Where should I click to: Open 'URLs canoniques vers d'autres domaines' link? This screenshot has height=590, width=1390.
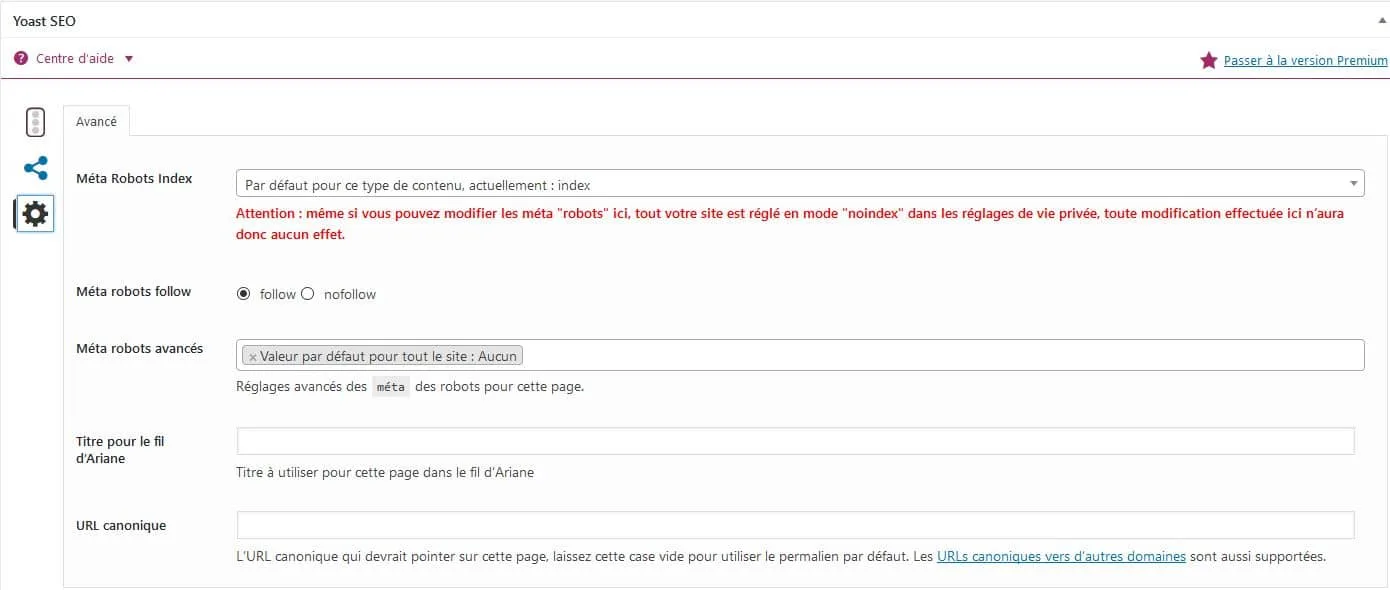pyautogui.click(x=1061, y=557)
